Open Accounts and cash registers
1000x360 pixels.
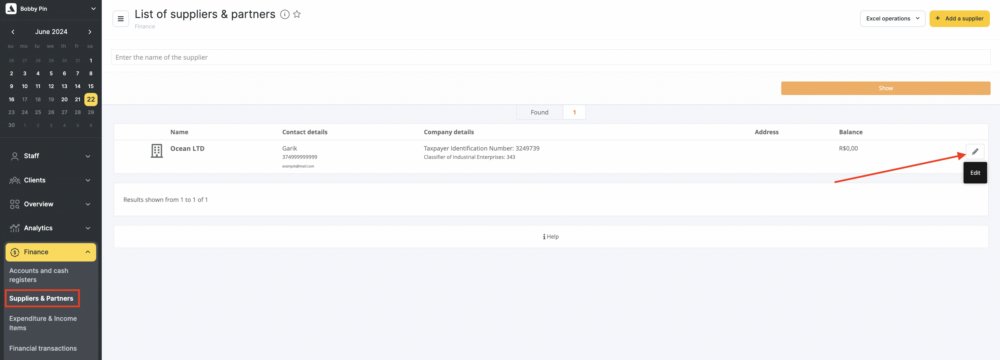39,275
